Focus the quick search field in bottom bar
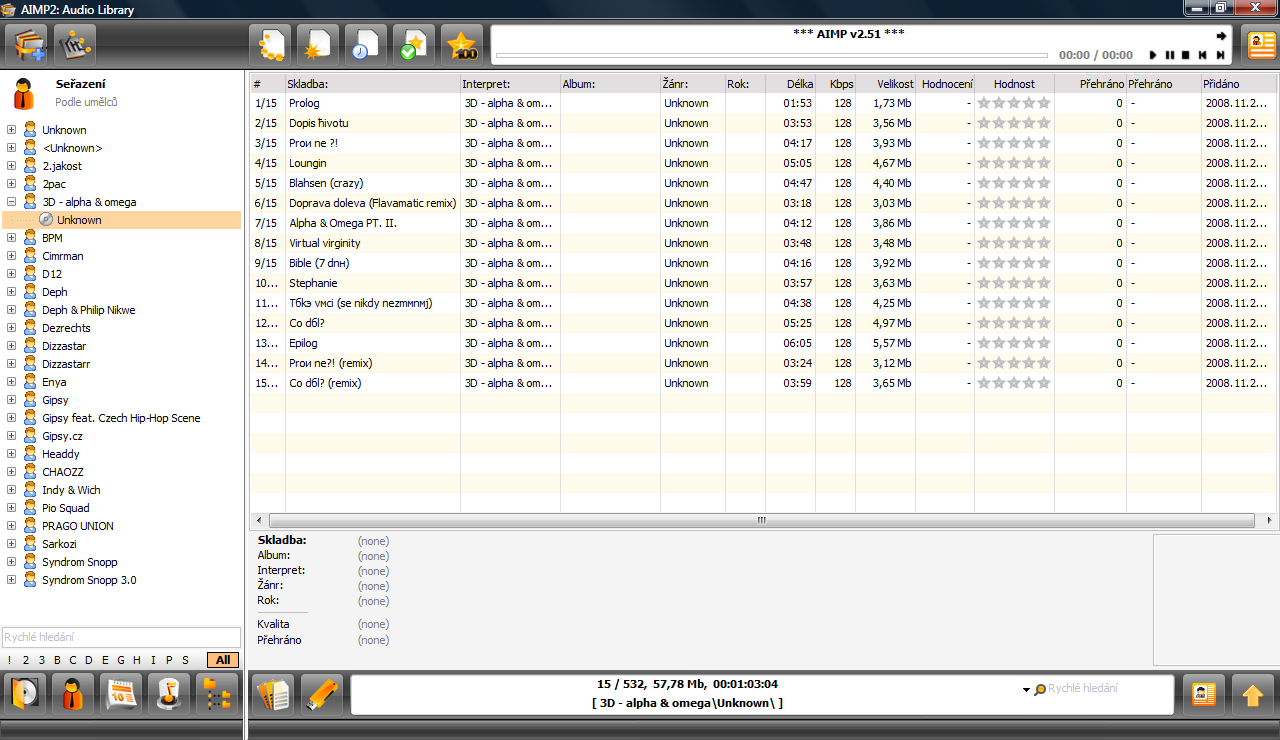The image size is (1280, 740). tap(1108, 689)
